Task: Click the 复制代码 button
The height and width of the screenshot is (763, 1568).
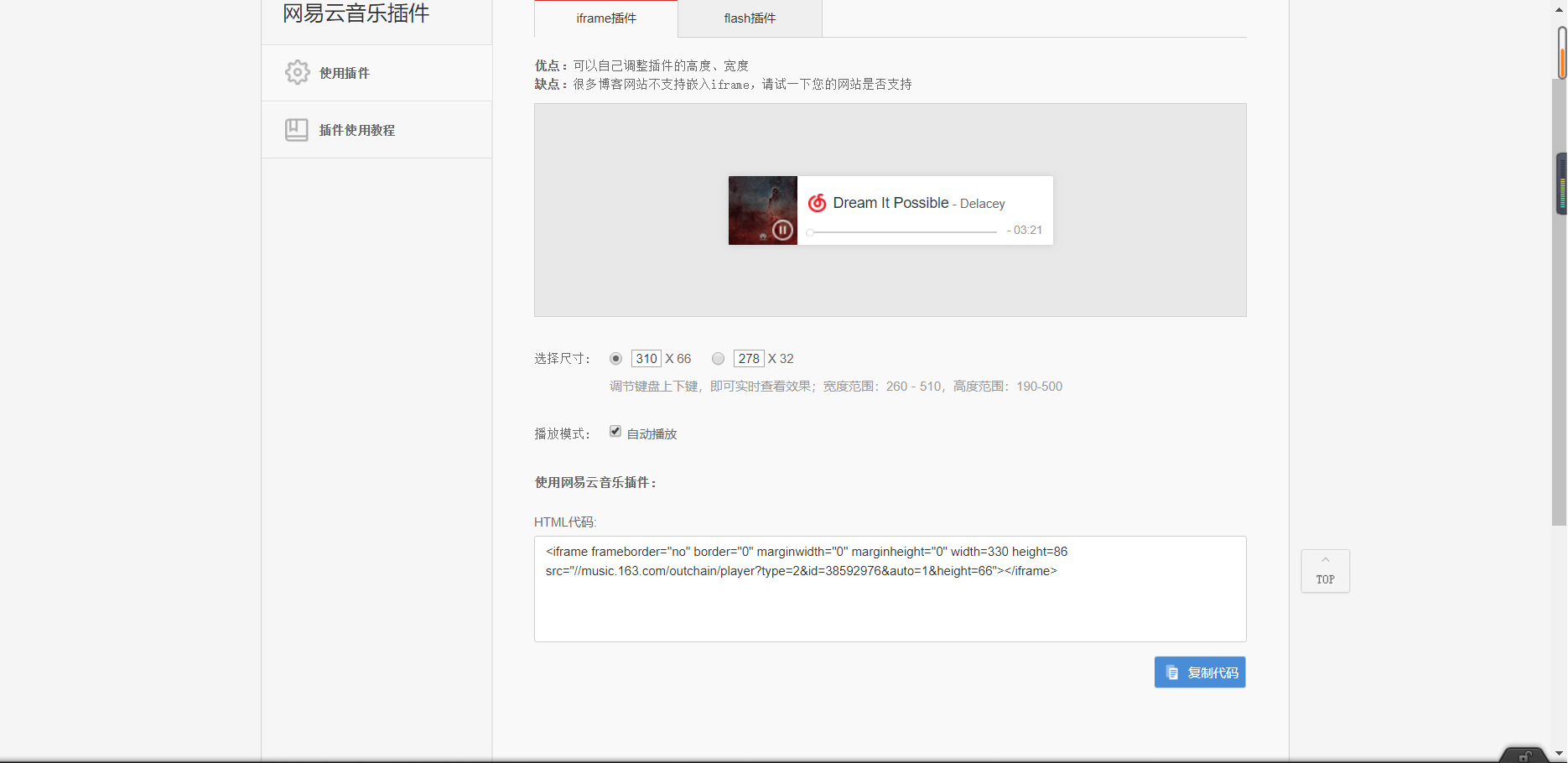Action: point(1200,672)
